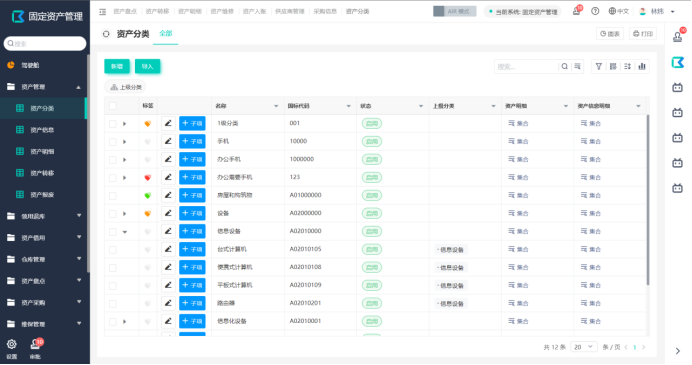The height and width of the screenshot is (365, 692).
Task: Tick the checkbox of 路由器 row
Action: pos(113,304)
